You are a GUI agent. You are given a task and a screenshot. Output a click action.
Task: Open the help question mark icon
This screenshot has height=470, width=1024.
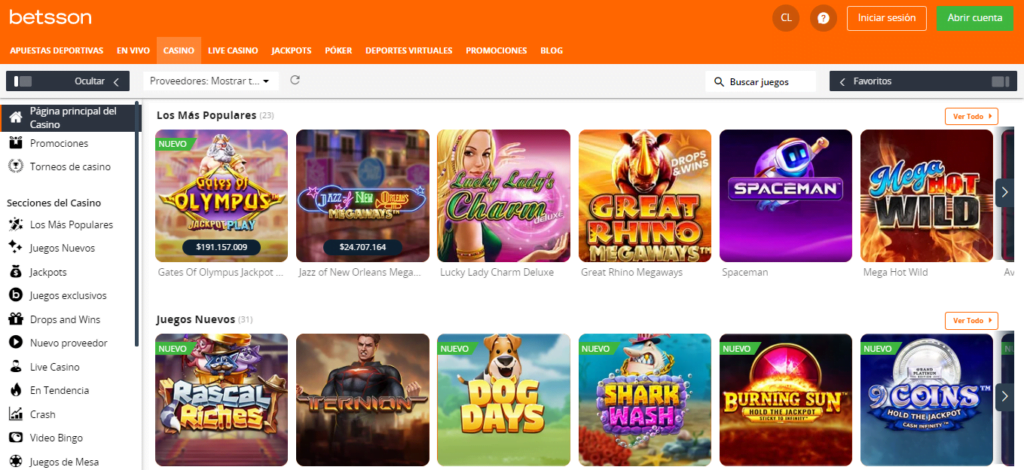(x=824, y=18)
